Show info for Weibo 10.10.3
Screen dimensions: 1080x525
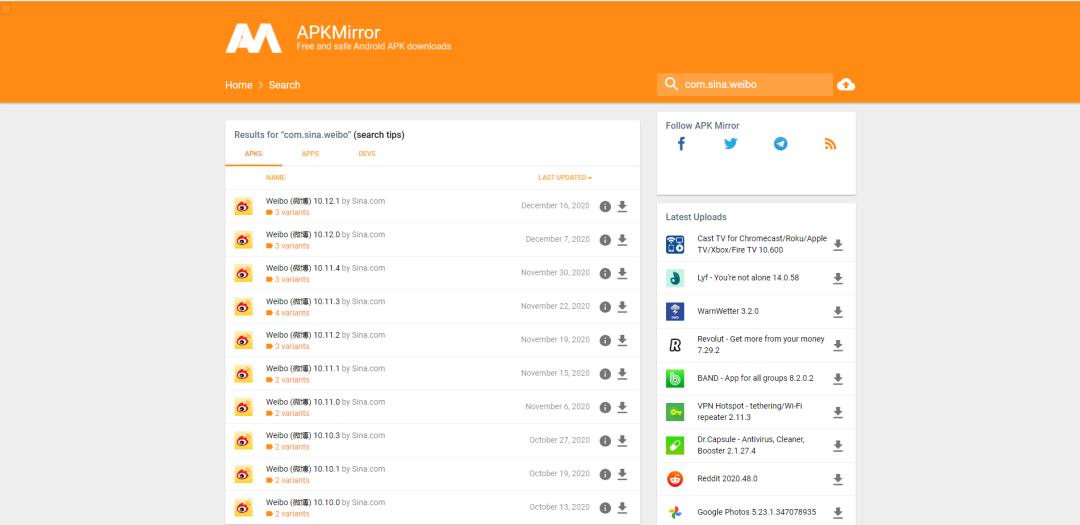click(x=605, y=441)
